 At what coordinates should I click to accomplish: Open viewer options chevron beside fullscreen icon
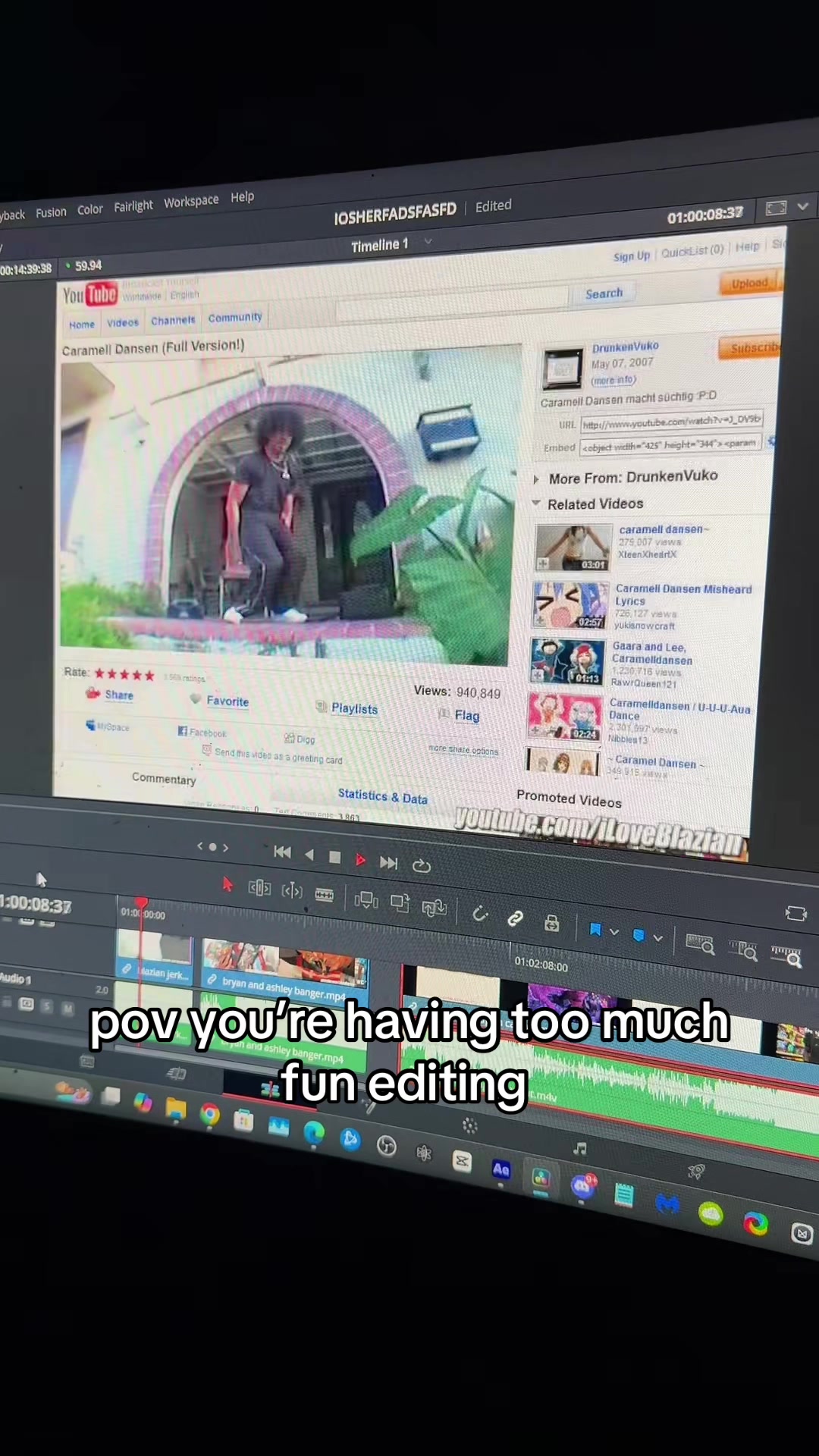[802, 206]
